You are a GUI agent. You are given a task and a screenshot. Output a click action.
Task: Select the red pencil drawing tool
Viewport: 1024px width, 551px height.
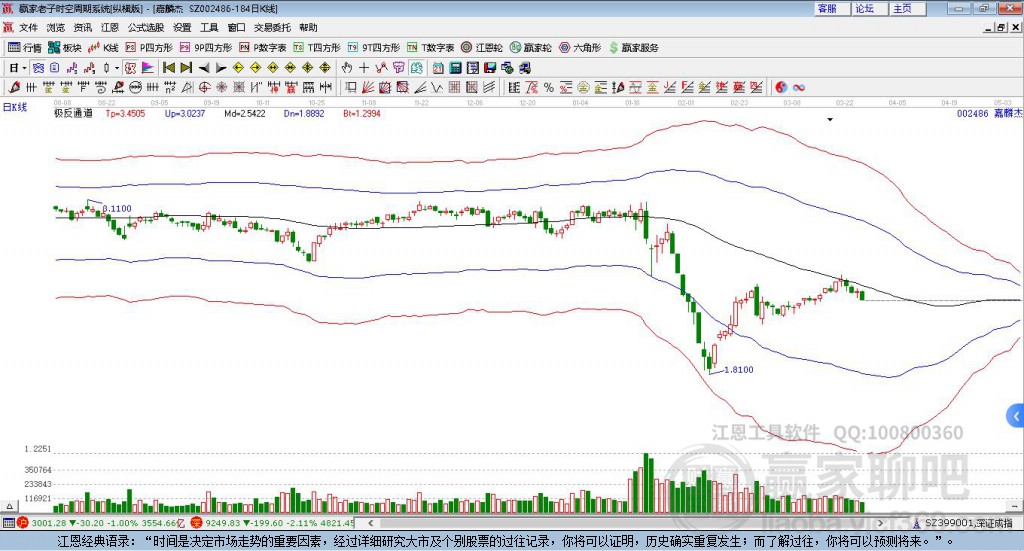pos(14,87)
